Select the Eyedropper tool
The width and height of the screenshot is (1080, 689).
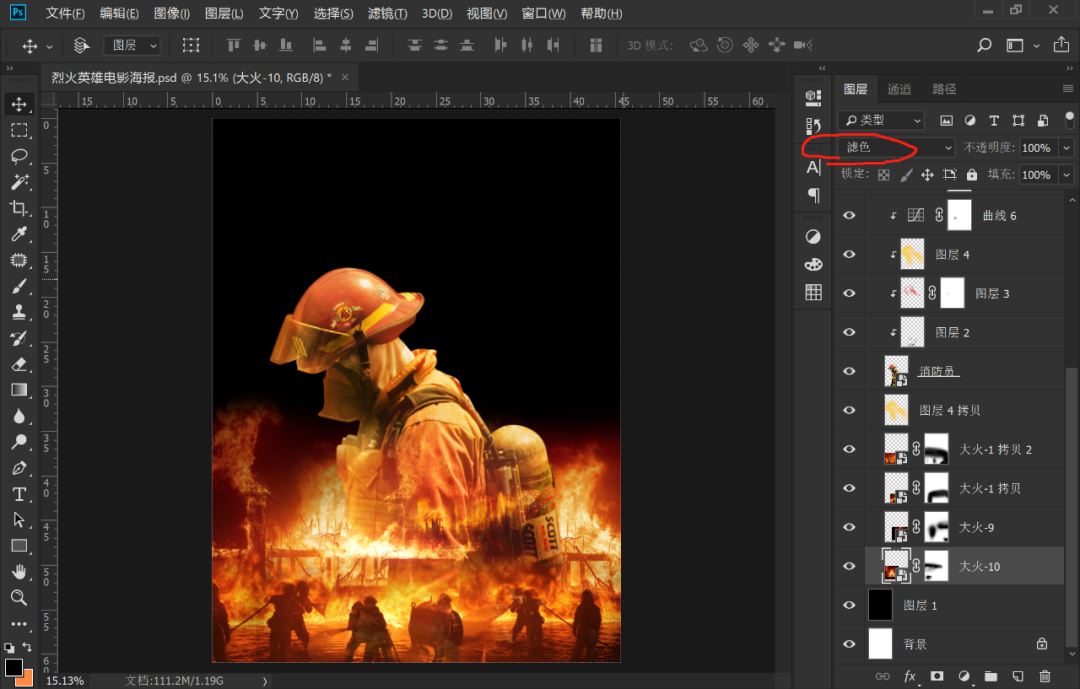[x=19, y=234]
